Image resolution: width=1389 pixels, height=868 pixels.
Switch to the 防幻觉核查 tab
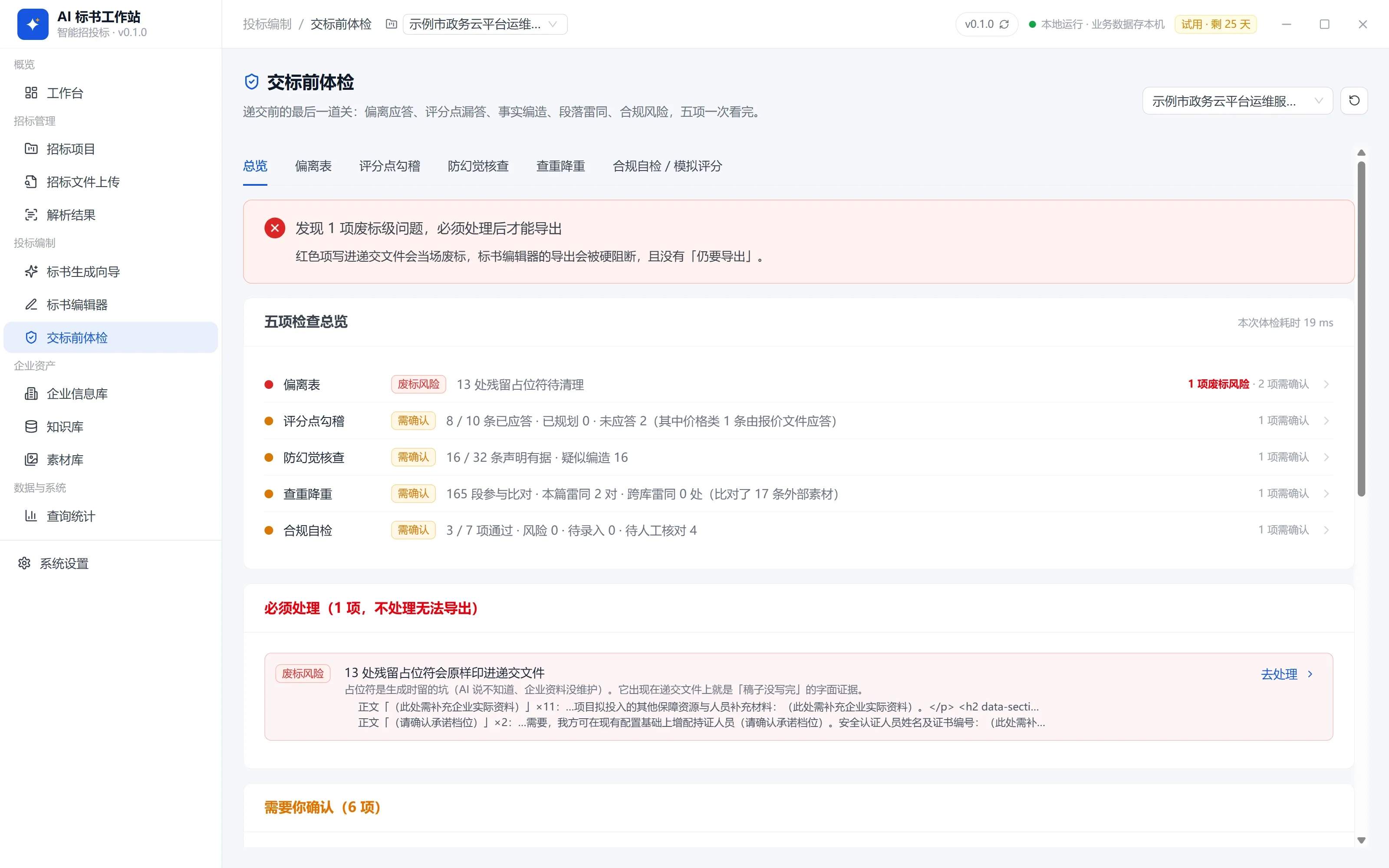point(478,166)
